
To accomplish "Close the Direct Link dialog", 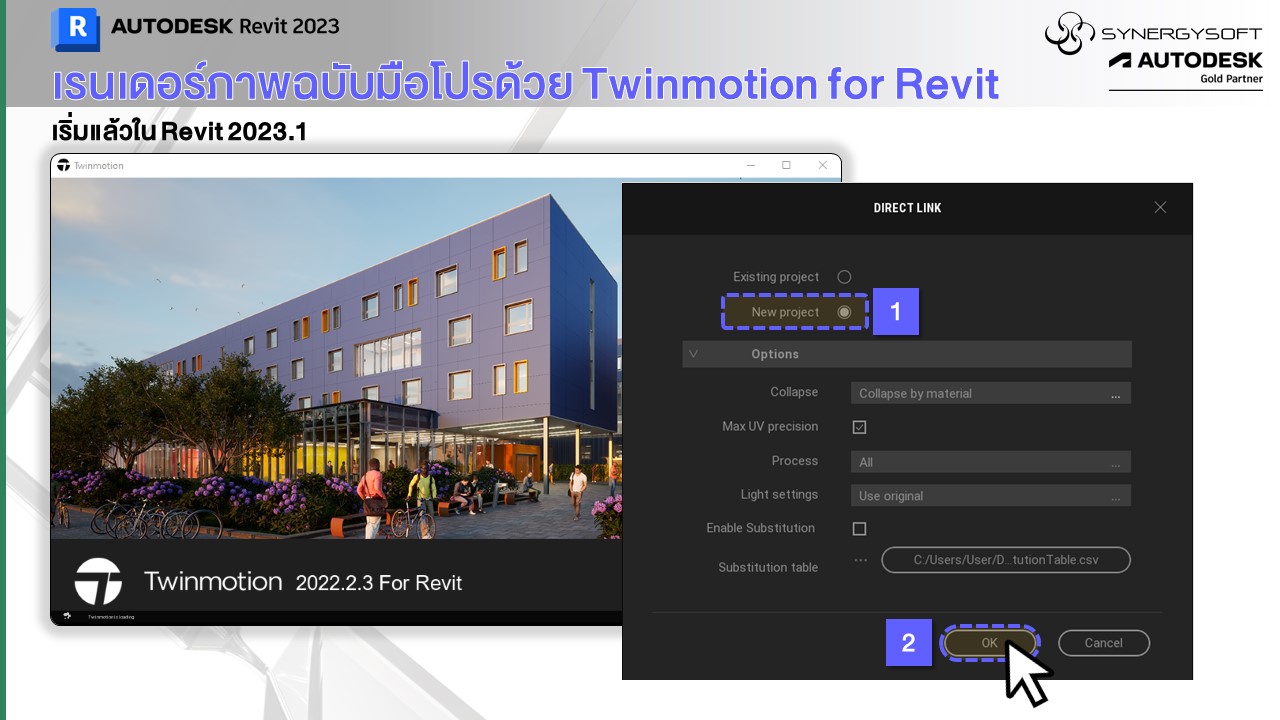I will click(1160, 207).
